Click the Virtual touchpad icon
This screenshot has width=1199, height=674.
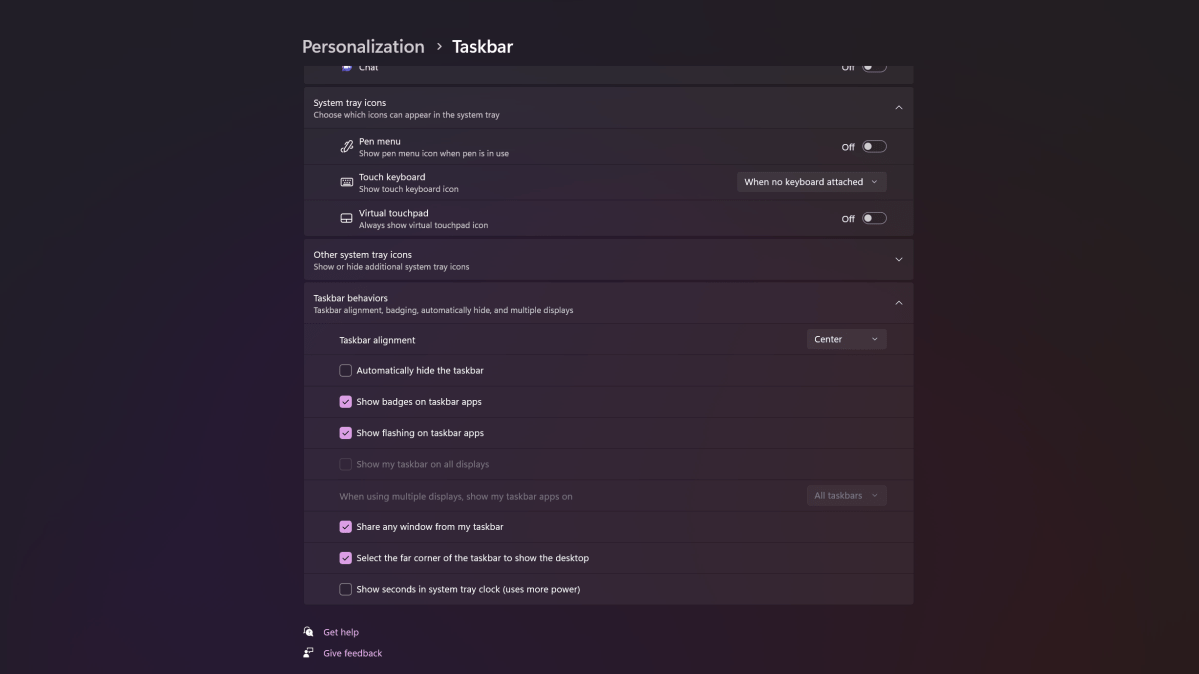pyautogui.click(x=346, y=218)
